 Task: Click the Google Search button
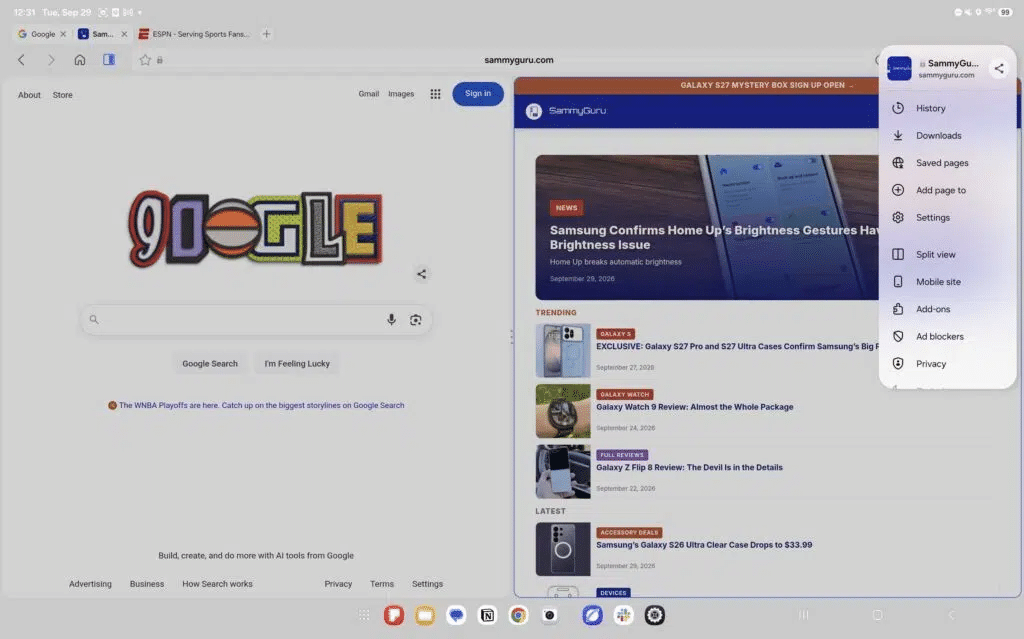pyautogui.click(x=210, y=364)
